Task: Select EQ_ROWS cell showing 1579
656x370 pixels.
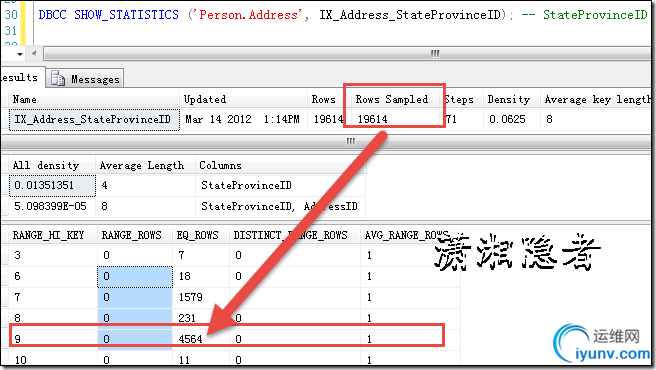Action: pyautogui.click(x=201, y=298)
